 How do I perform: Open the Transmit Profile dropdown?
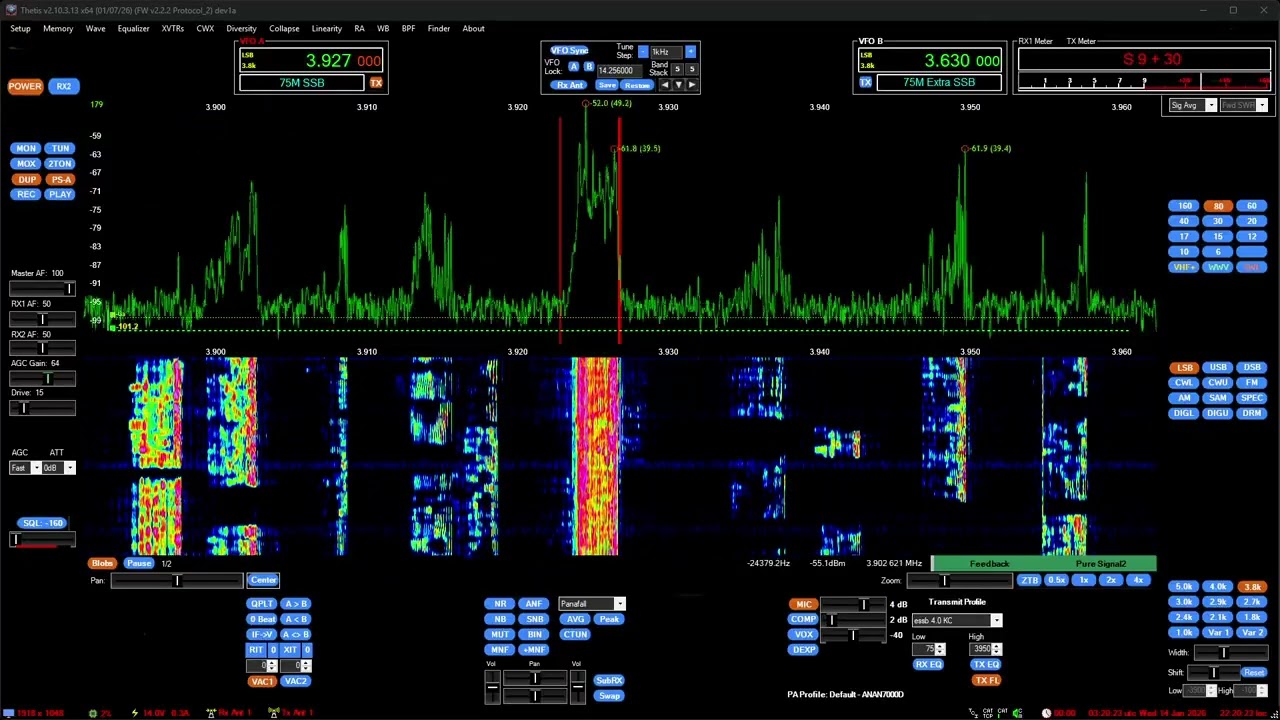tap(957, 620)
